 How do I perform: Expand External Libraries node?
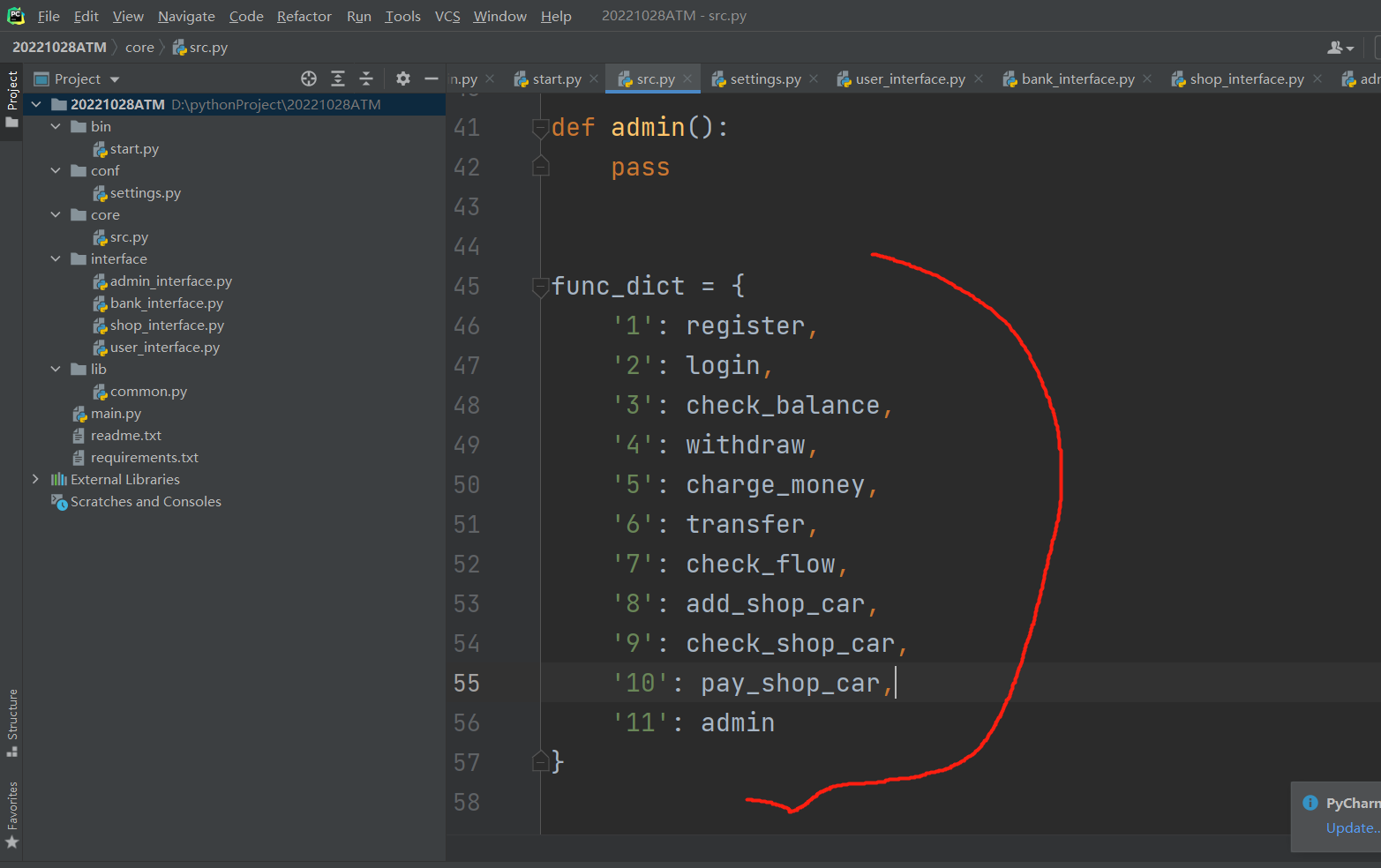point(35,479)
